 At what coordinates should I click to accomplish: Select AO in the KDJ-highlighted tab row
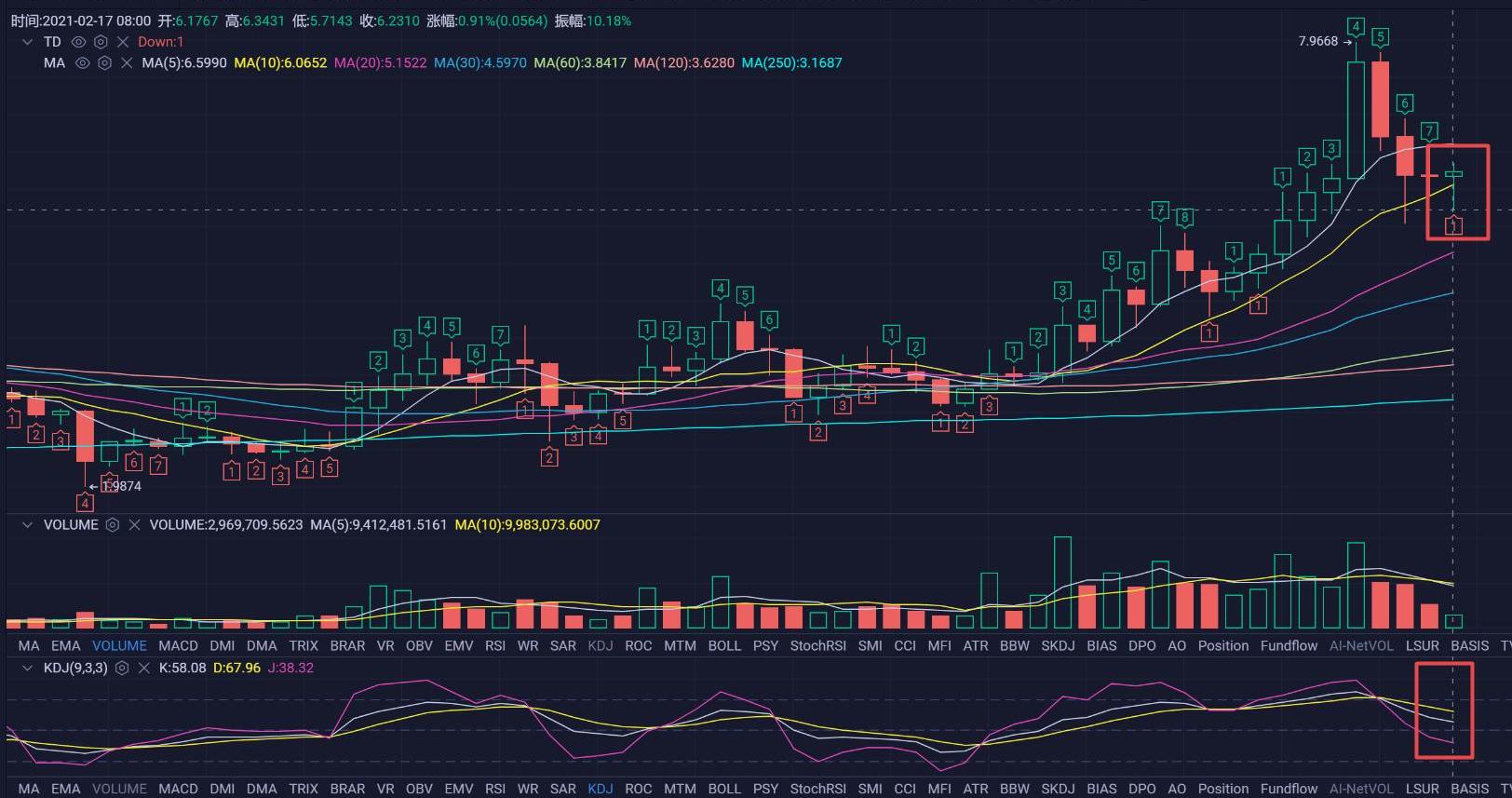pyautogui.click(x=1177, y=789)
